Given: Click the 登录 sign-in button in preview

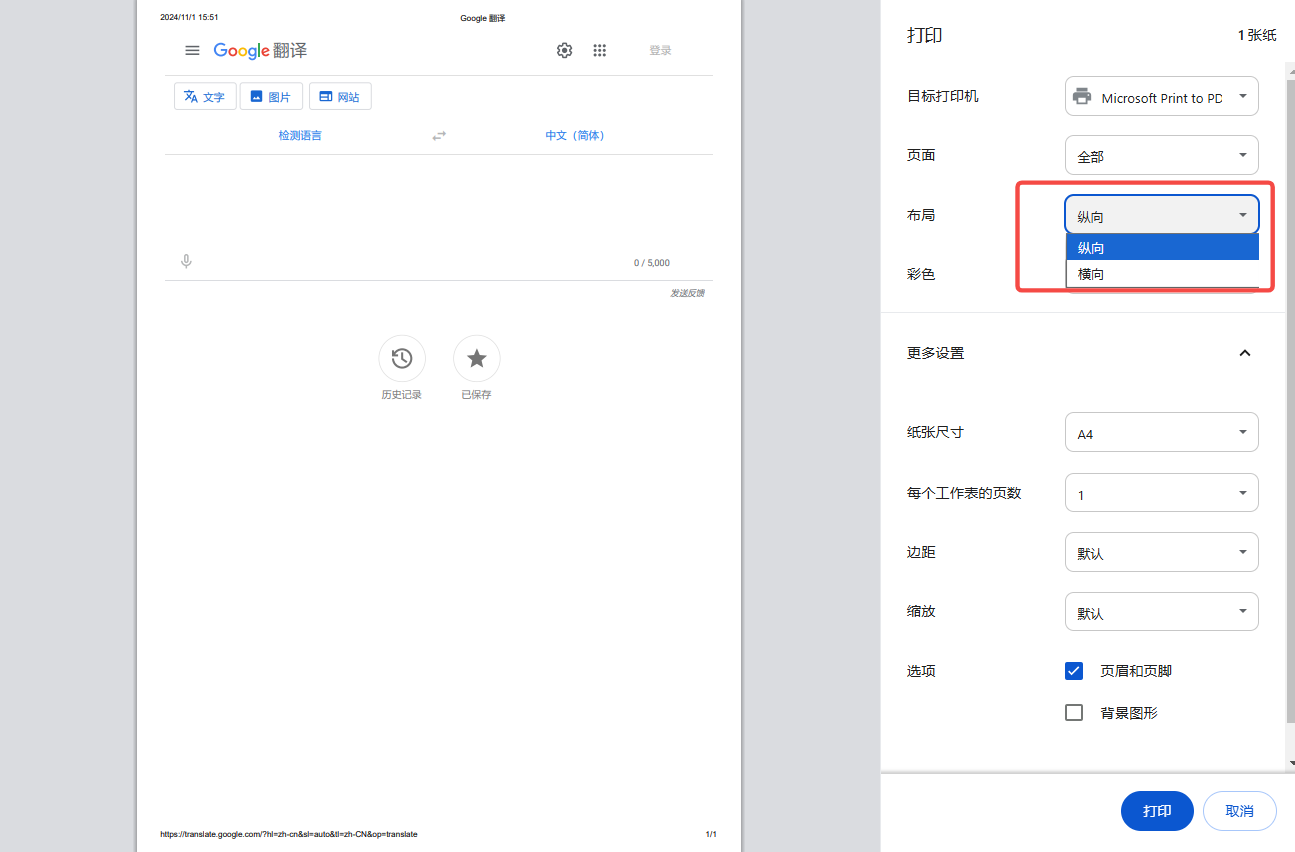Looking at the screenshot, I should [x=660, y=51].
